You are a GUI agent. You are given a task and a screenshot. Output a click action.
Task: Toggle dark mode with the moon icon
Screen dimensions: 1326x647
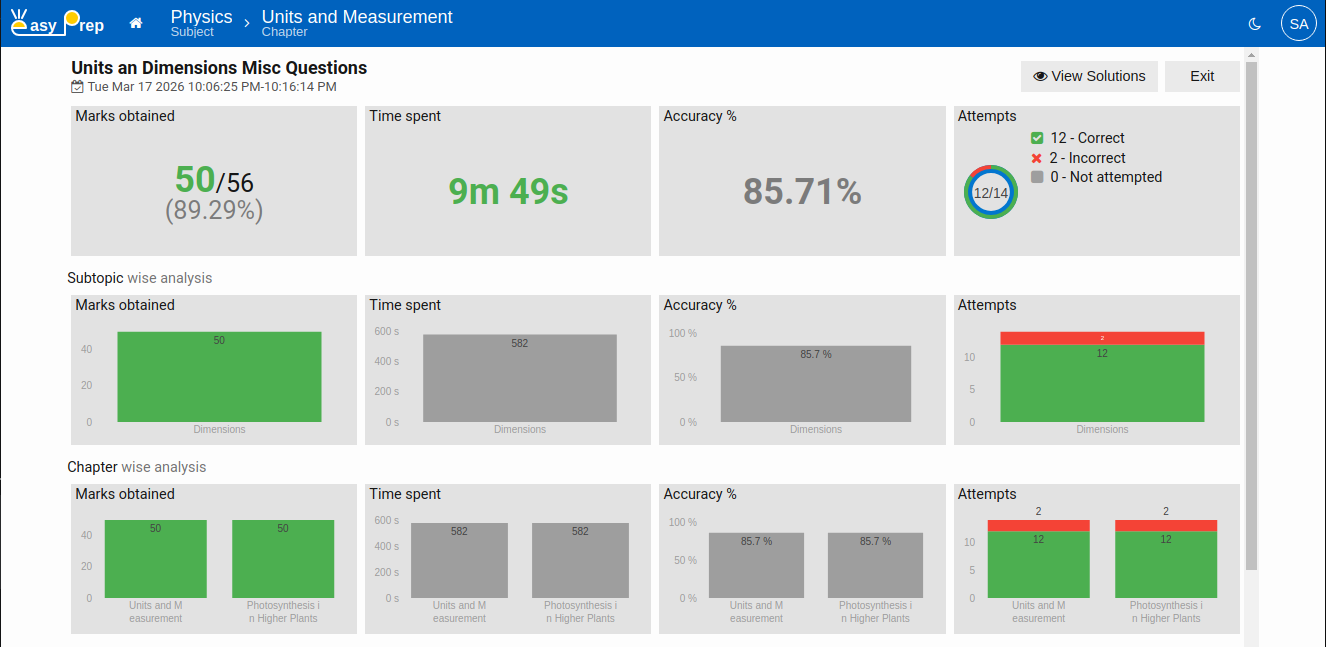click(1256, 24)
